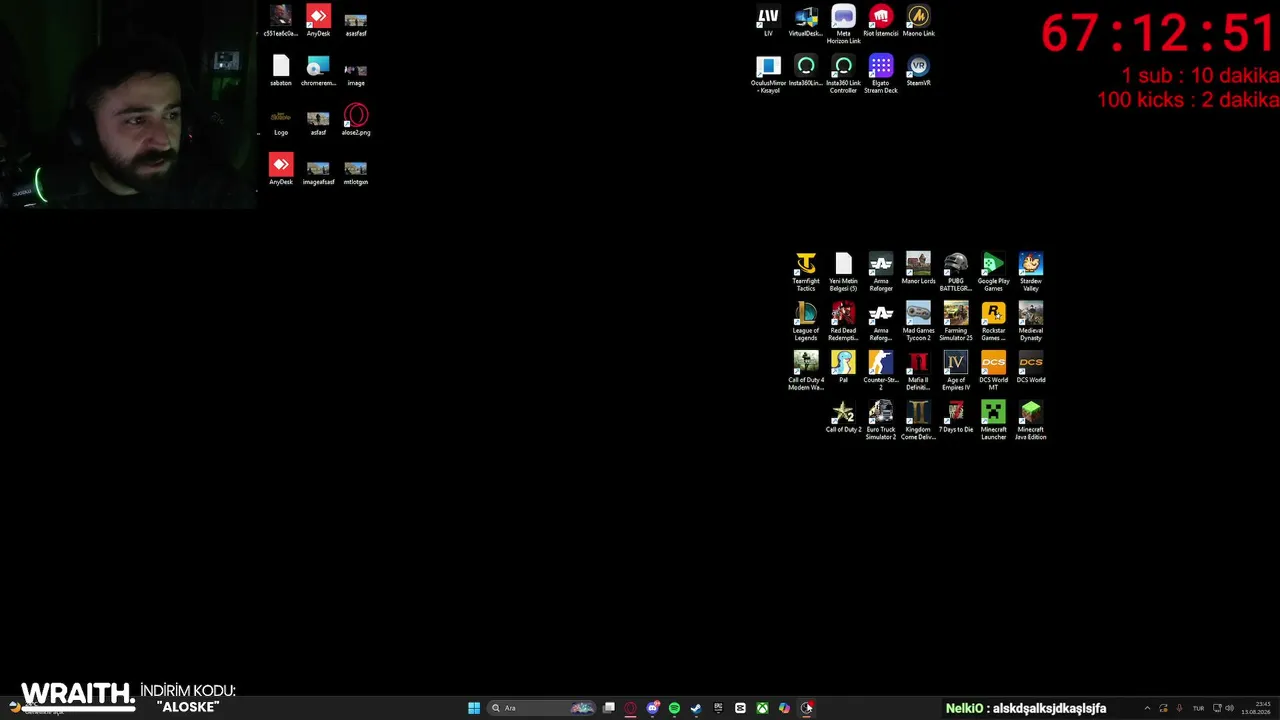Open Steam from the taskbar
Screen dimensions: 1280x720
[x=696, y=708]
